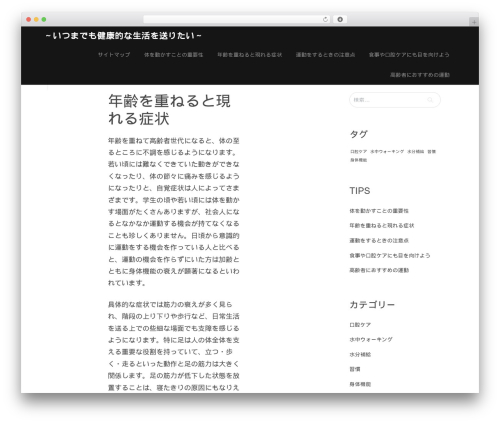Select 年齢を重ねると現れる症状 in the top navigation
500x423 pixels.
pyautogui.click(x=250, y=55)
